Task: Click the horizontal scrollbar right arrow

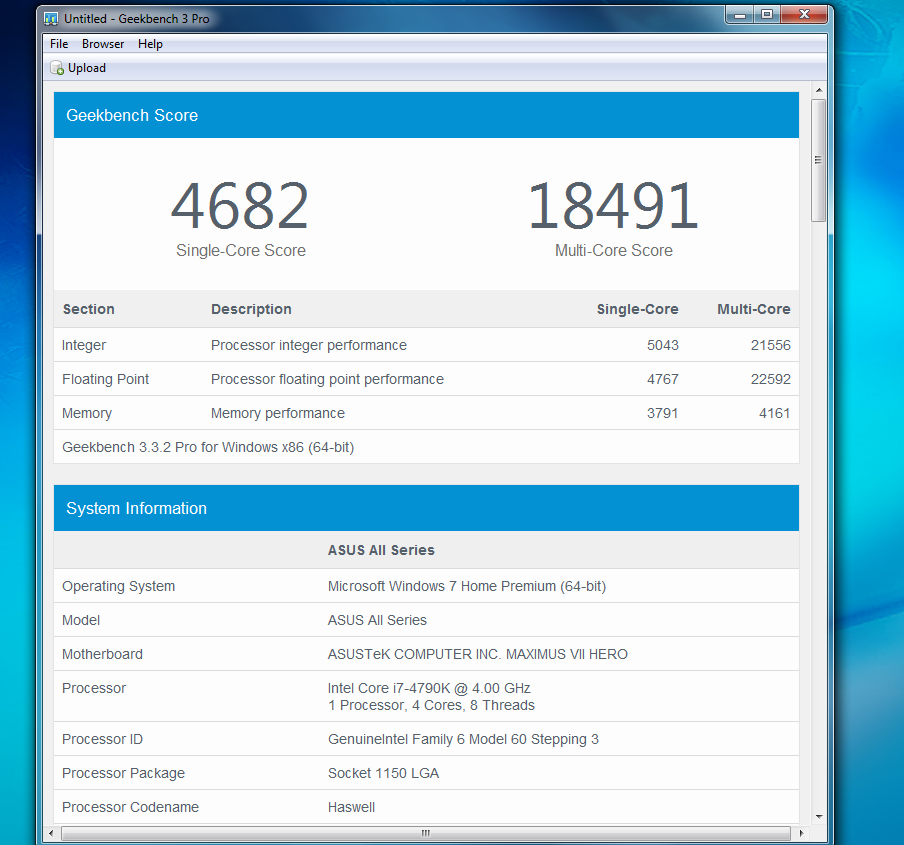Action: click(801, 833)
